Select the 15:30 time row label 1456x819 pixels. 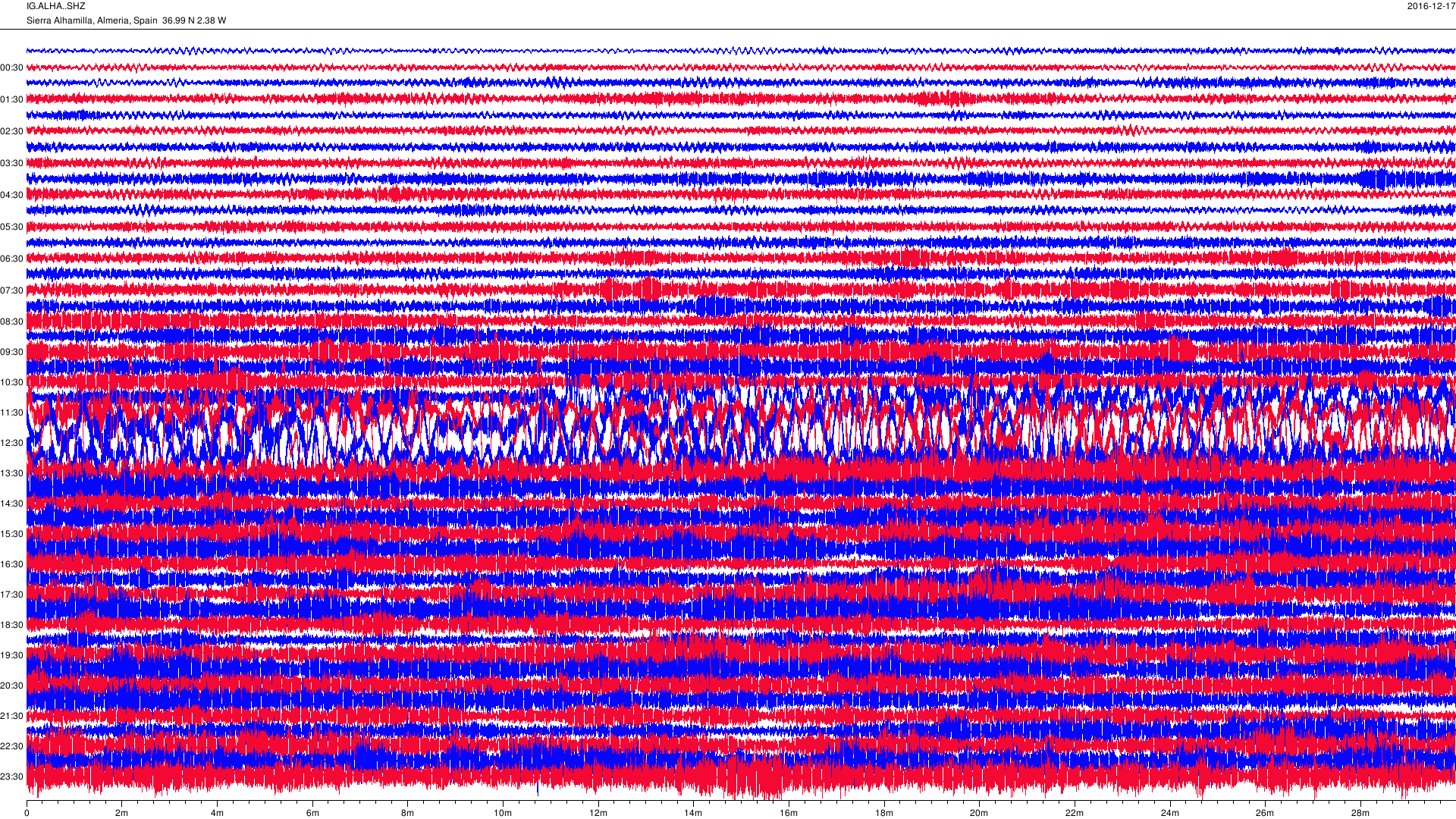(12, 534)
